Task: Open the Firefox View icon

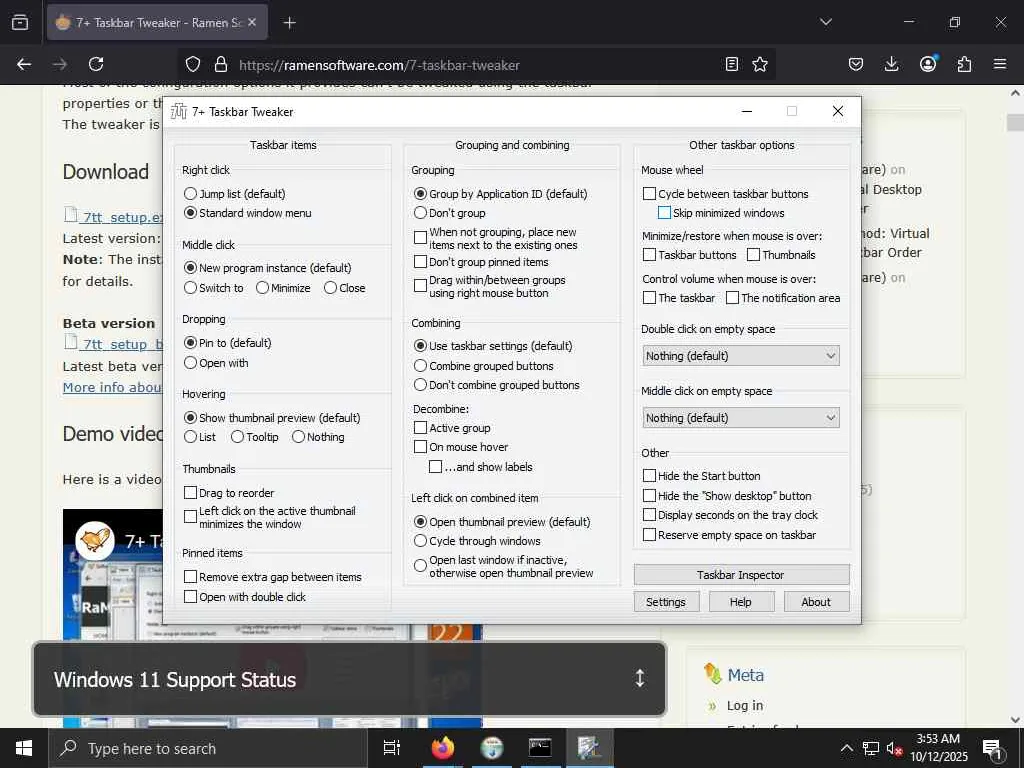Action: [20, 22]
